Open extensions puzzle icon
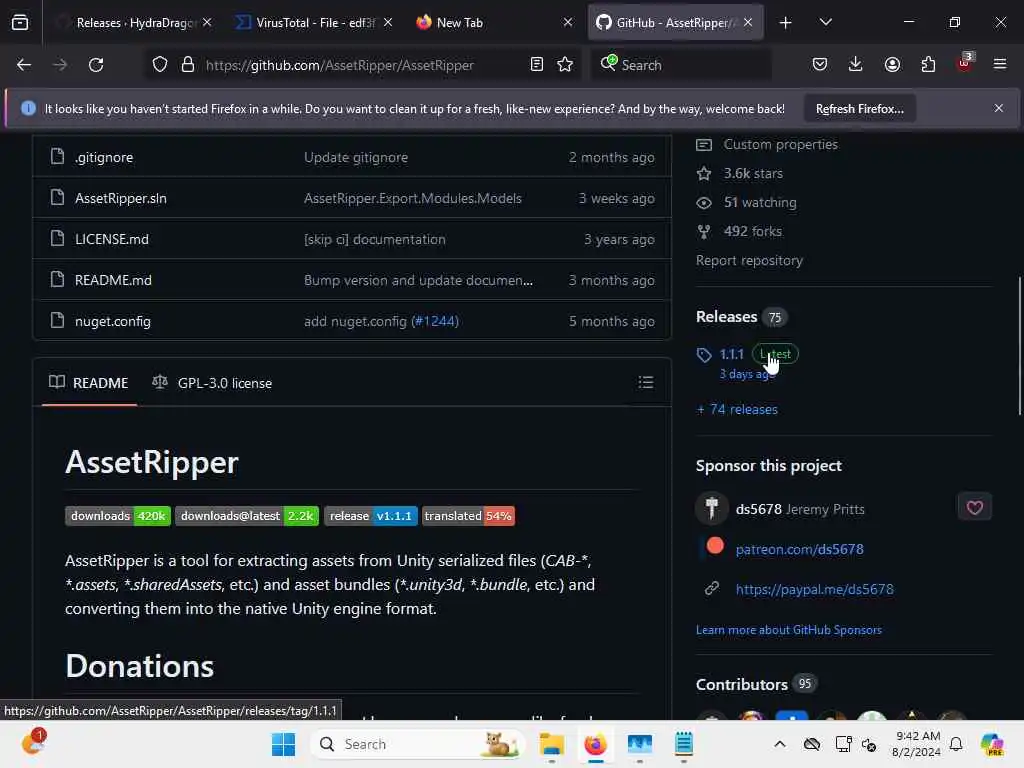Screen dimensions: 1024x768 (928, 65)
